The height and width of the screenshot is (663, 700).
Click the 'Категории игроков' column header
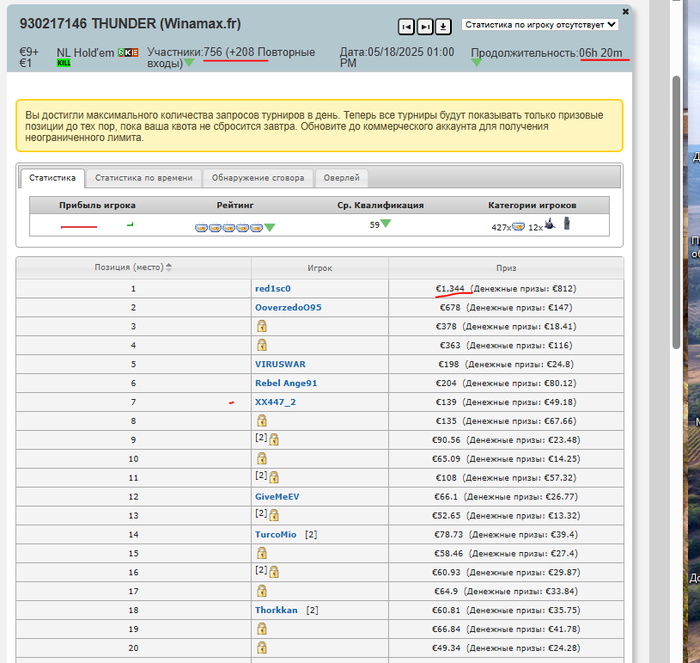pos(532,205)
